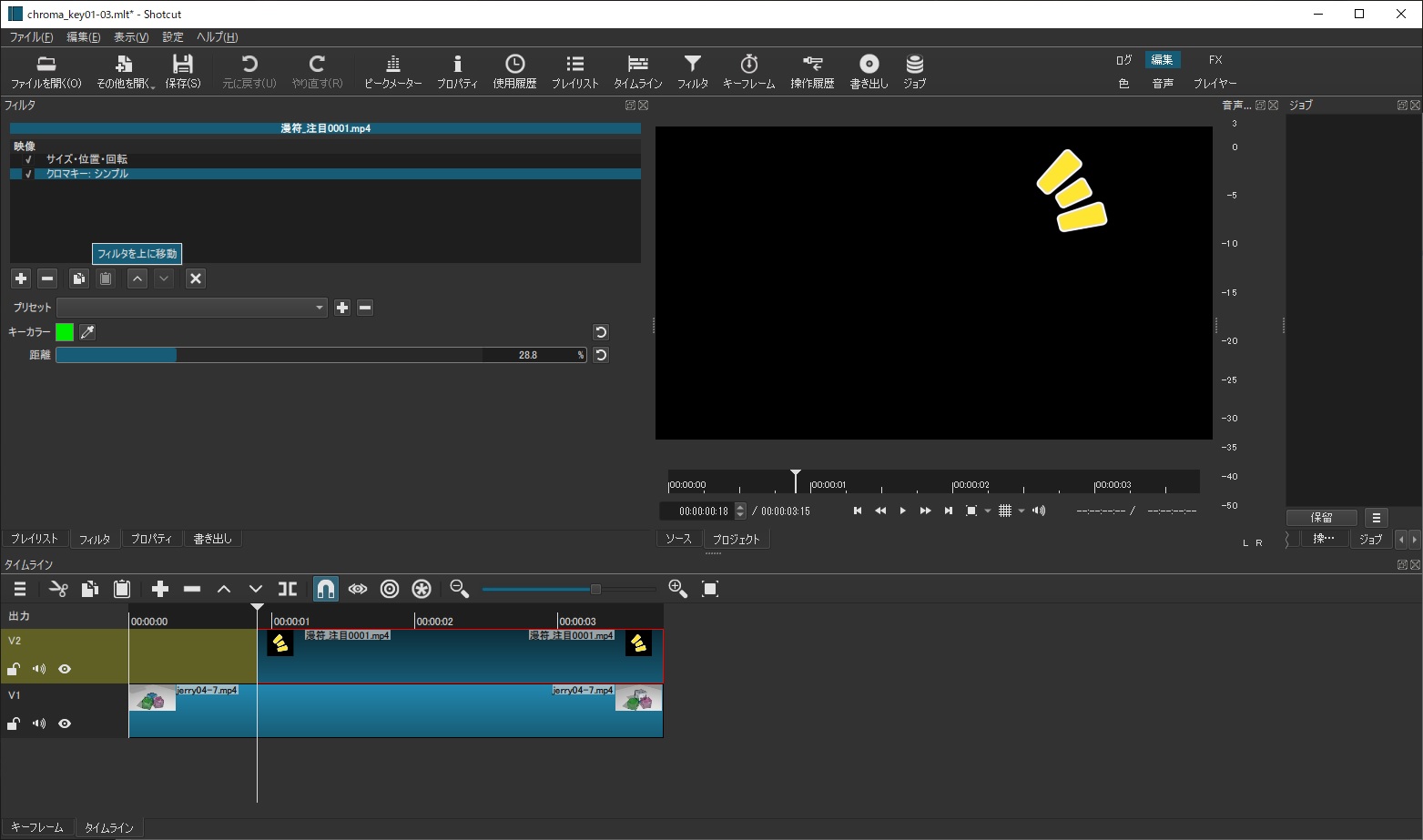This screenshot has height=840, width=1423.
Task: Deselect the filter with the X button
Action: 196,278
